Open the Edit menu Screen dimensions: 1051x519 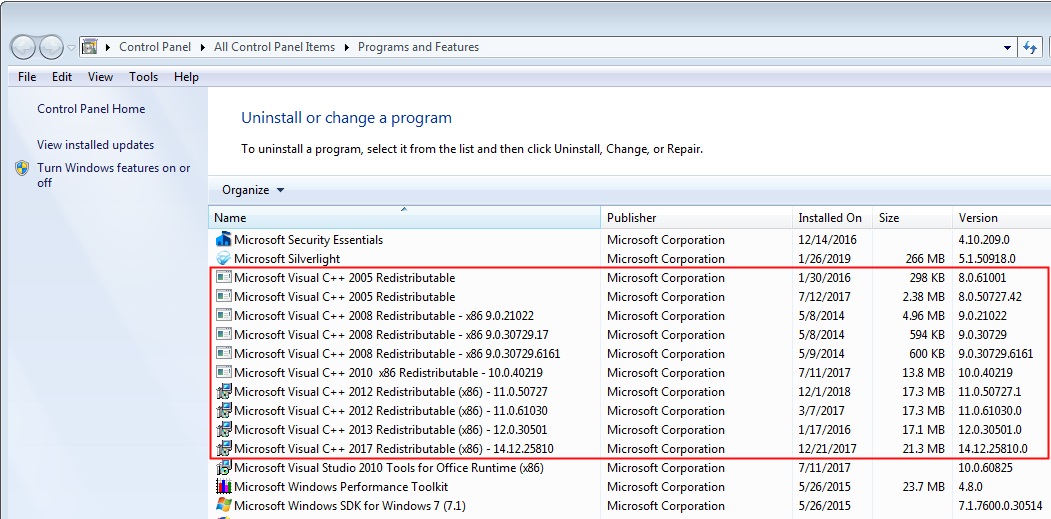tap(62, 76)
